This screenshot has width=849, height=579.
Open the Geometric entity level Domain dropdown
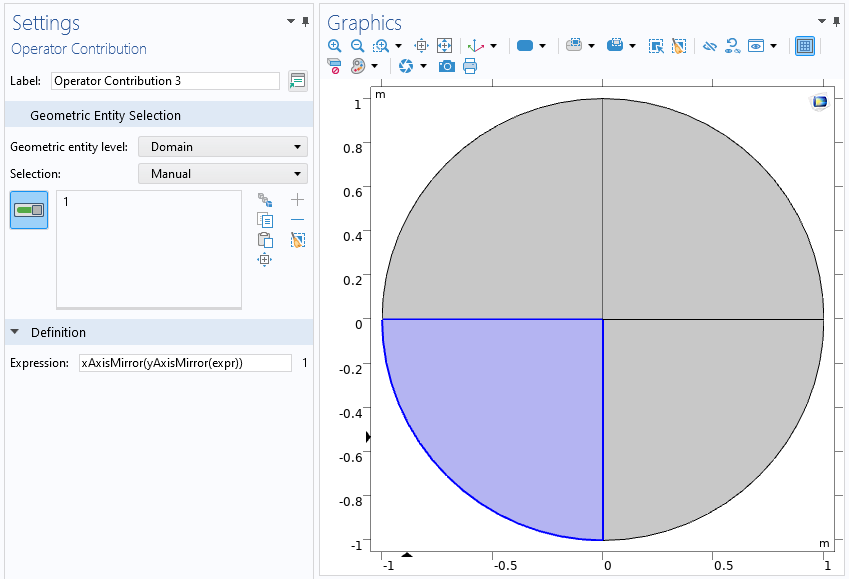click(223, 147)
